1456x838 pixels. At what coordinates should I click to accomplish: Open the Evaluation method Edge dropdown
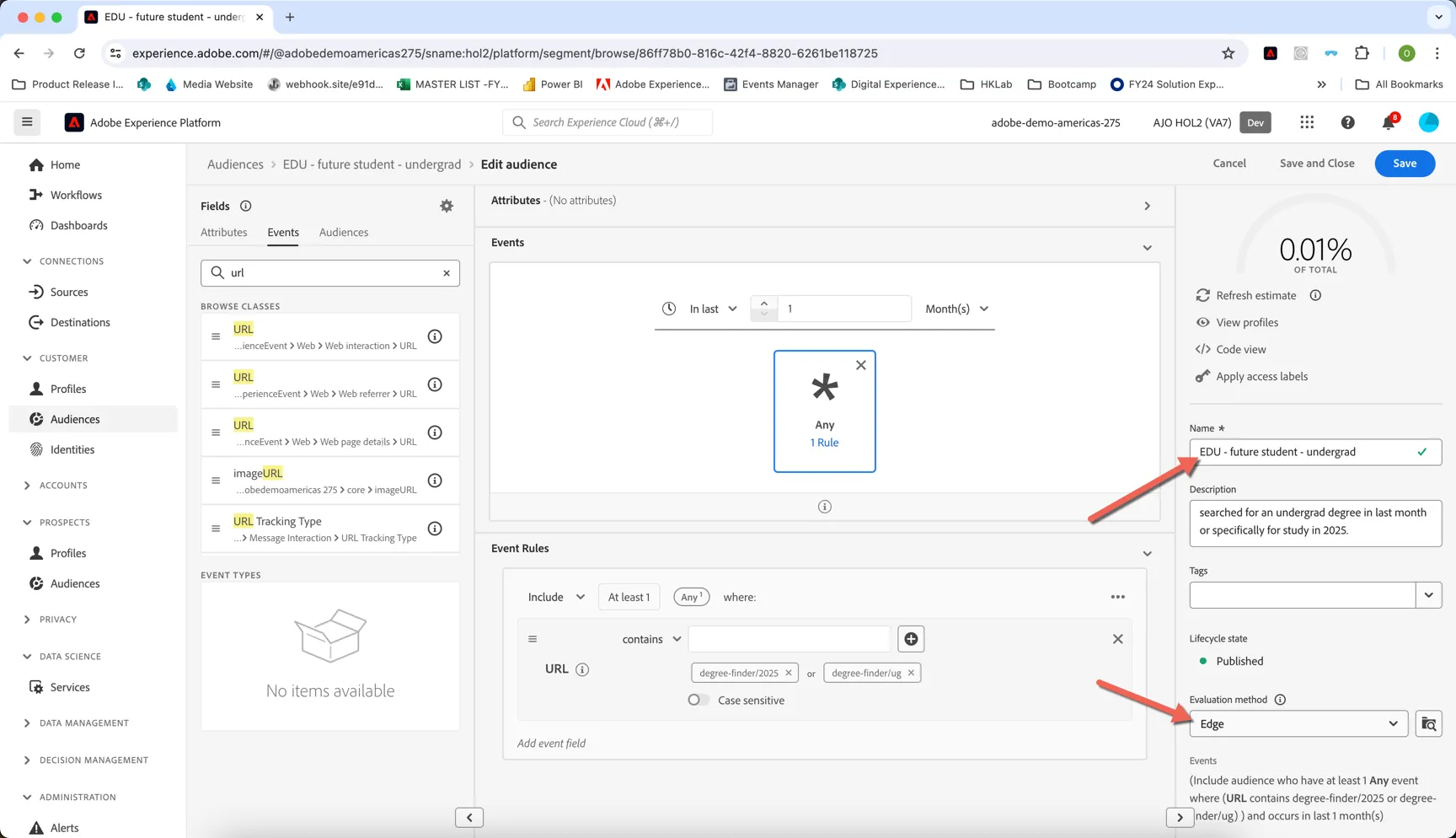[x=1298, y=724]
